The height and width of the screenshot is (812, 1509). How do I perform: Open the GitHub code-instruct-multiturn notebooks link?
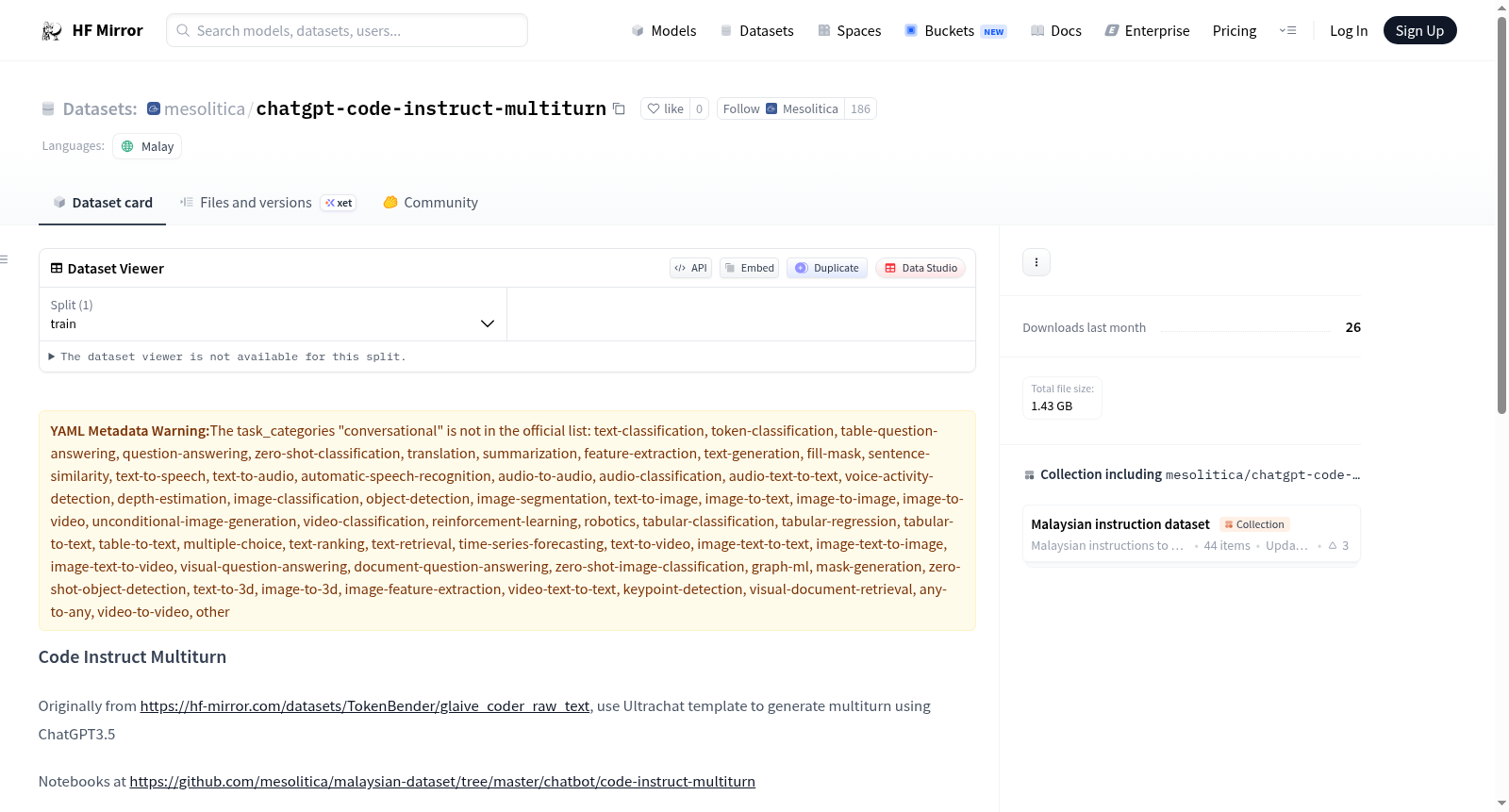[x=442, y=781]
